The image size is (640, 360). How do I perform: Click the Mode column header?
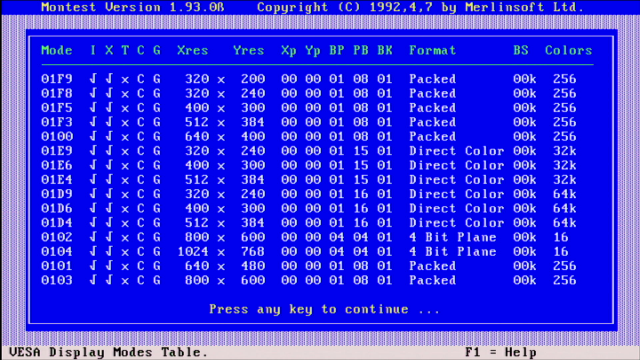point(57,50)
